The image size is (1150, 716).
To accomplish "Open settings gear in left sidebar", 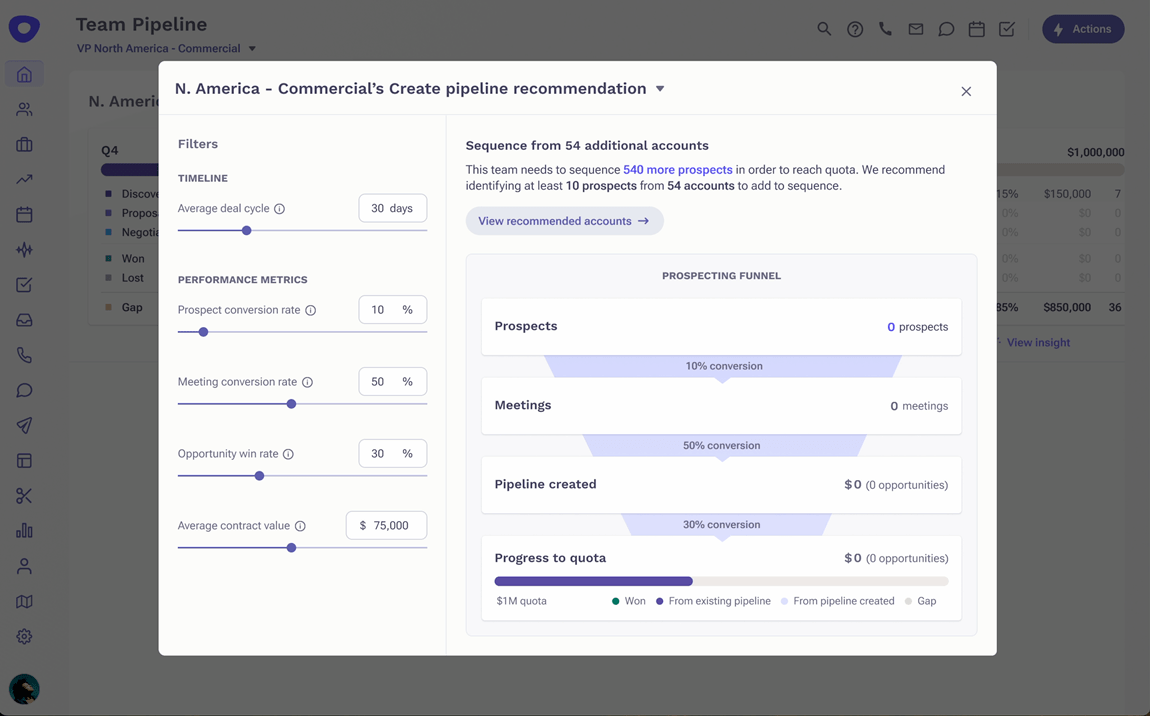I will (24, 637).
